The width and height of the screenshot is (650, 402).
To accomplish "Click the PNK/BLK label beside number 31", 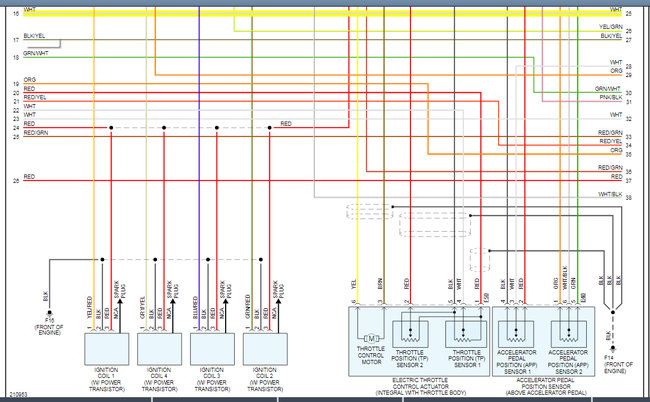I will 611,97.
